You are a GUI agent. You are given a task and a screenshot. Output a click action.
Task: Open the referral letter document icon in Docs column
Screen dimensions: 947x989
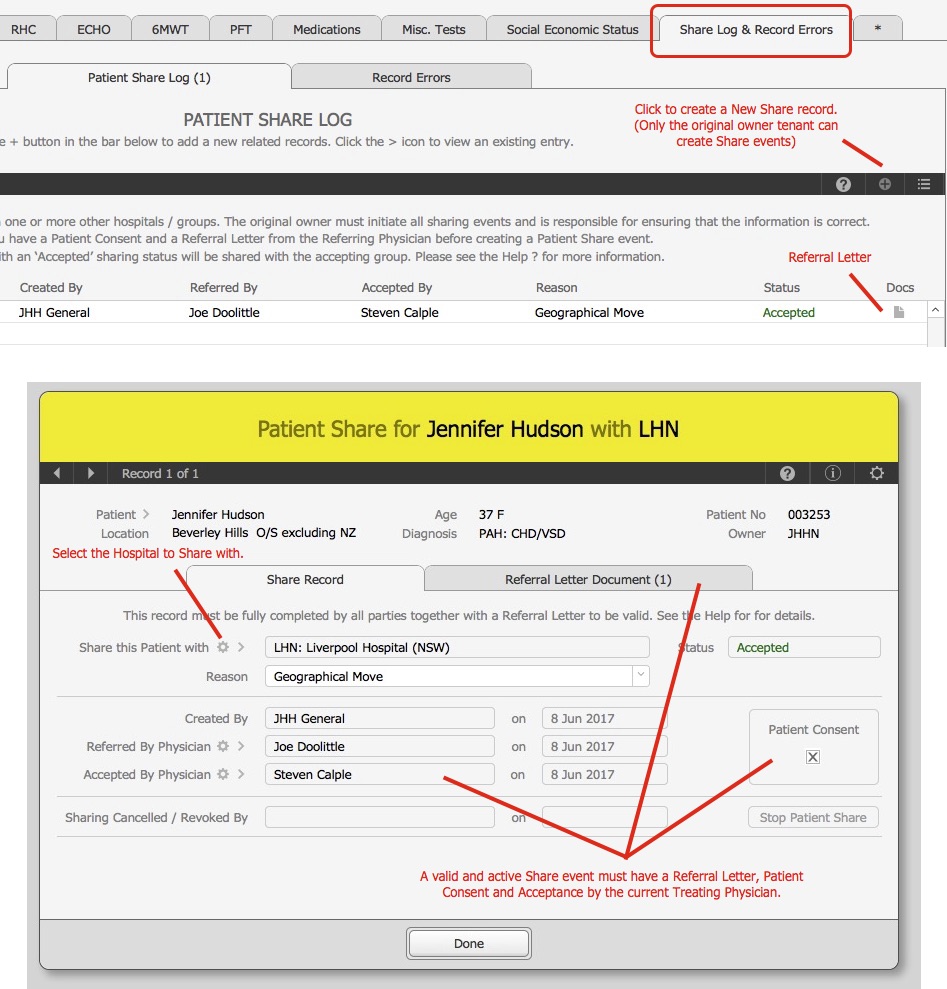(x=898, y=313)
